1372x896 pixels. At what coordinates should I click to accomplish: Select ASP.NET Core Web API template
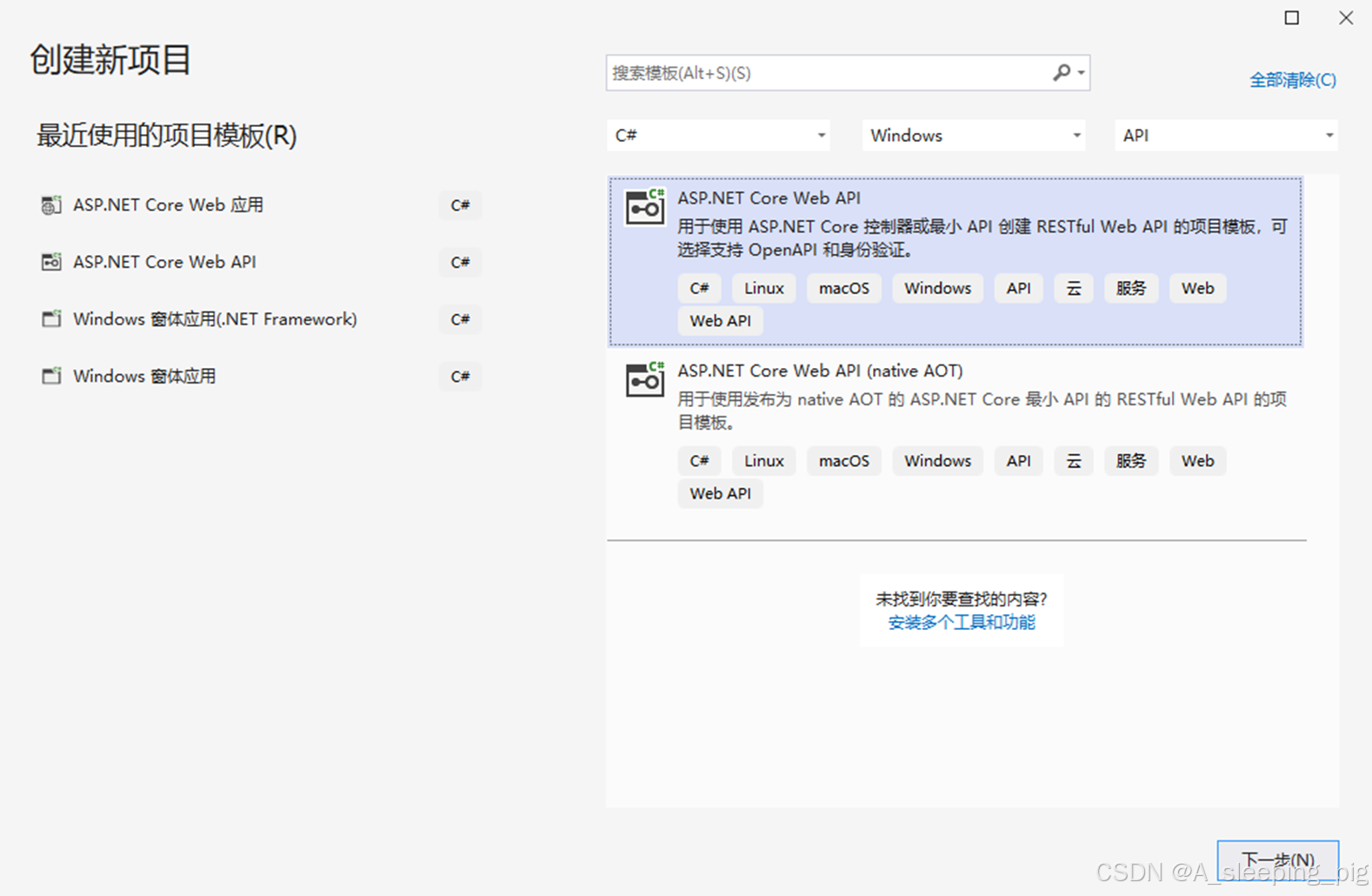[x=956, y=262]
